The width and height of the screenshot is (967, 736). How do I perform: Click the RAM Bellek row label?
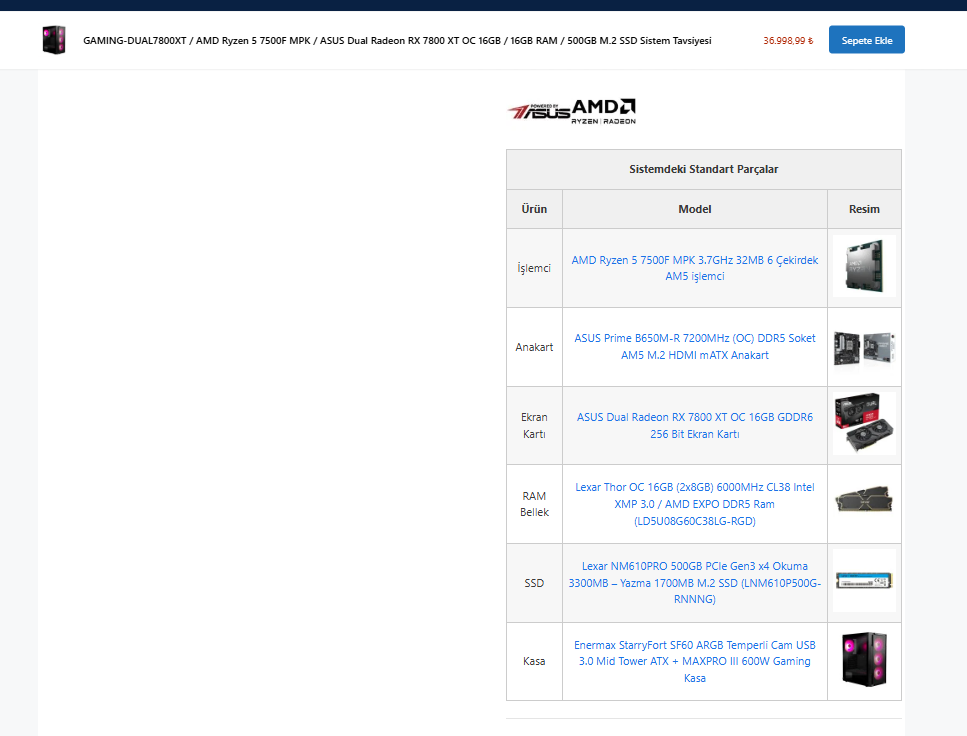pos(534,504)
